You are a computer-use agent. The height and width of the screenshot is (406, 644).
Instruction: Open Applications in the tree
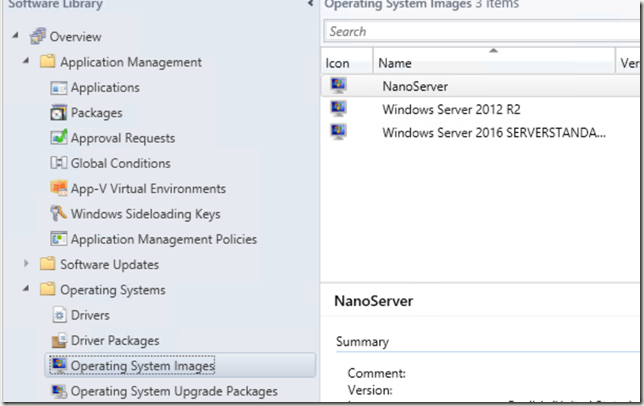pos(105,87)
